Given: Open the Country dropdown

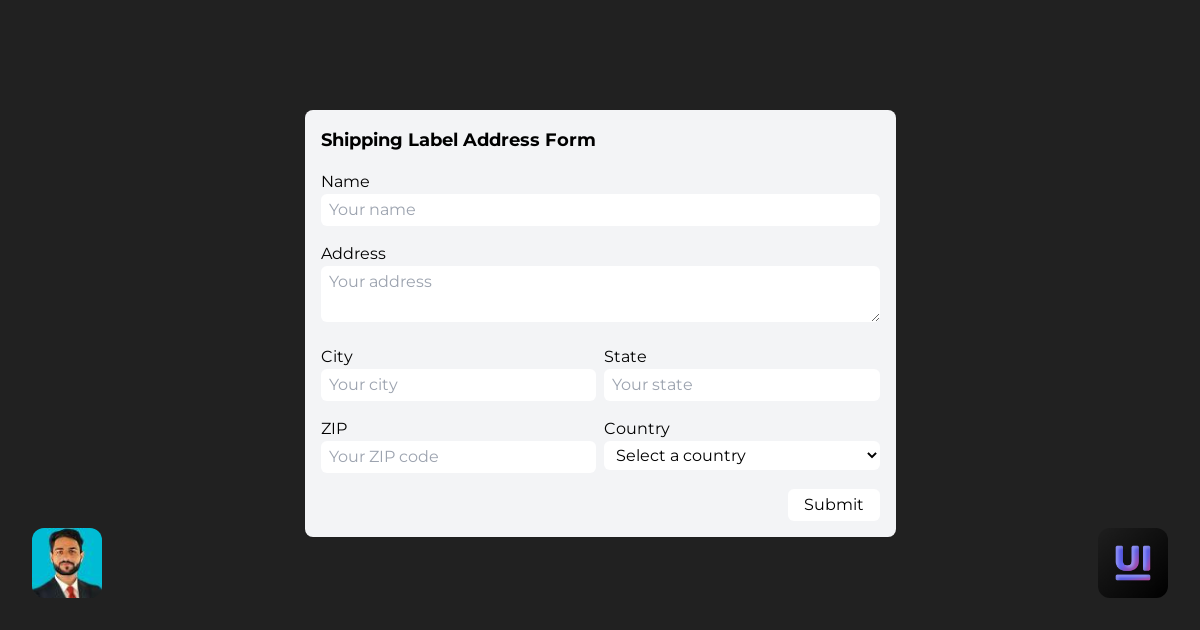Looking at the screenshot, I should point(741,455).
